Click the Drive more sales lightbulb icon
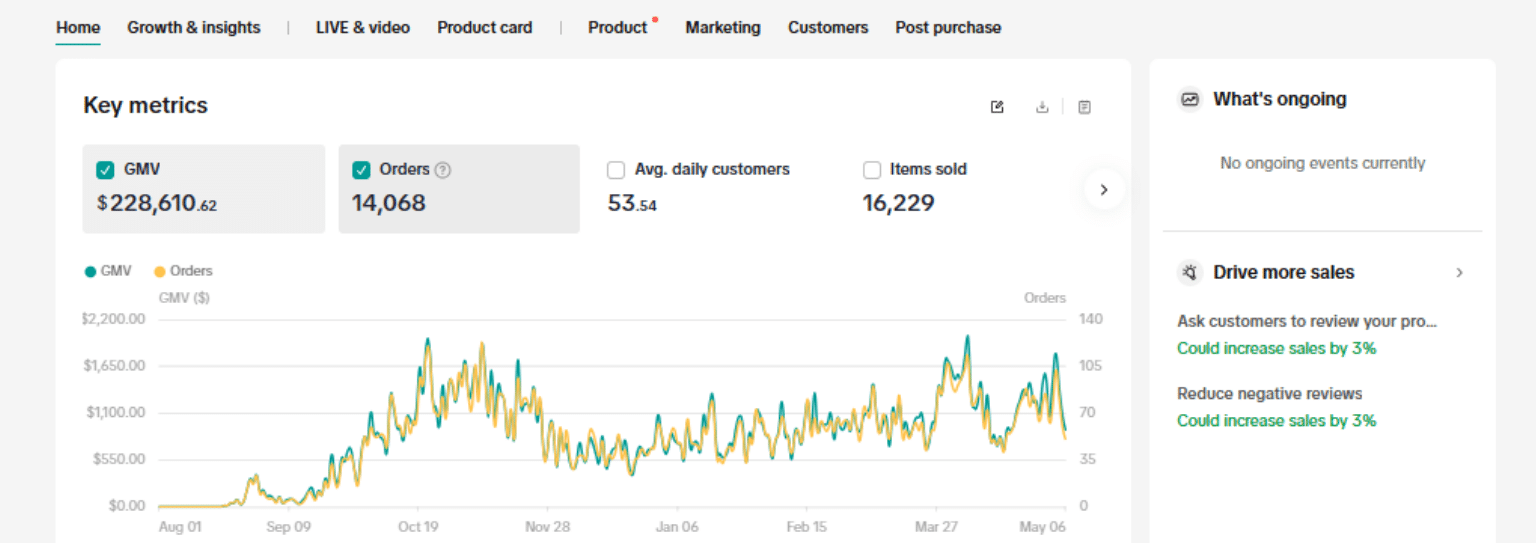Viewport: 1536px width, 543px height. [x=1190, y=272]
